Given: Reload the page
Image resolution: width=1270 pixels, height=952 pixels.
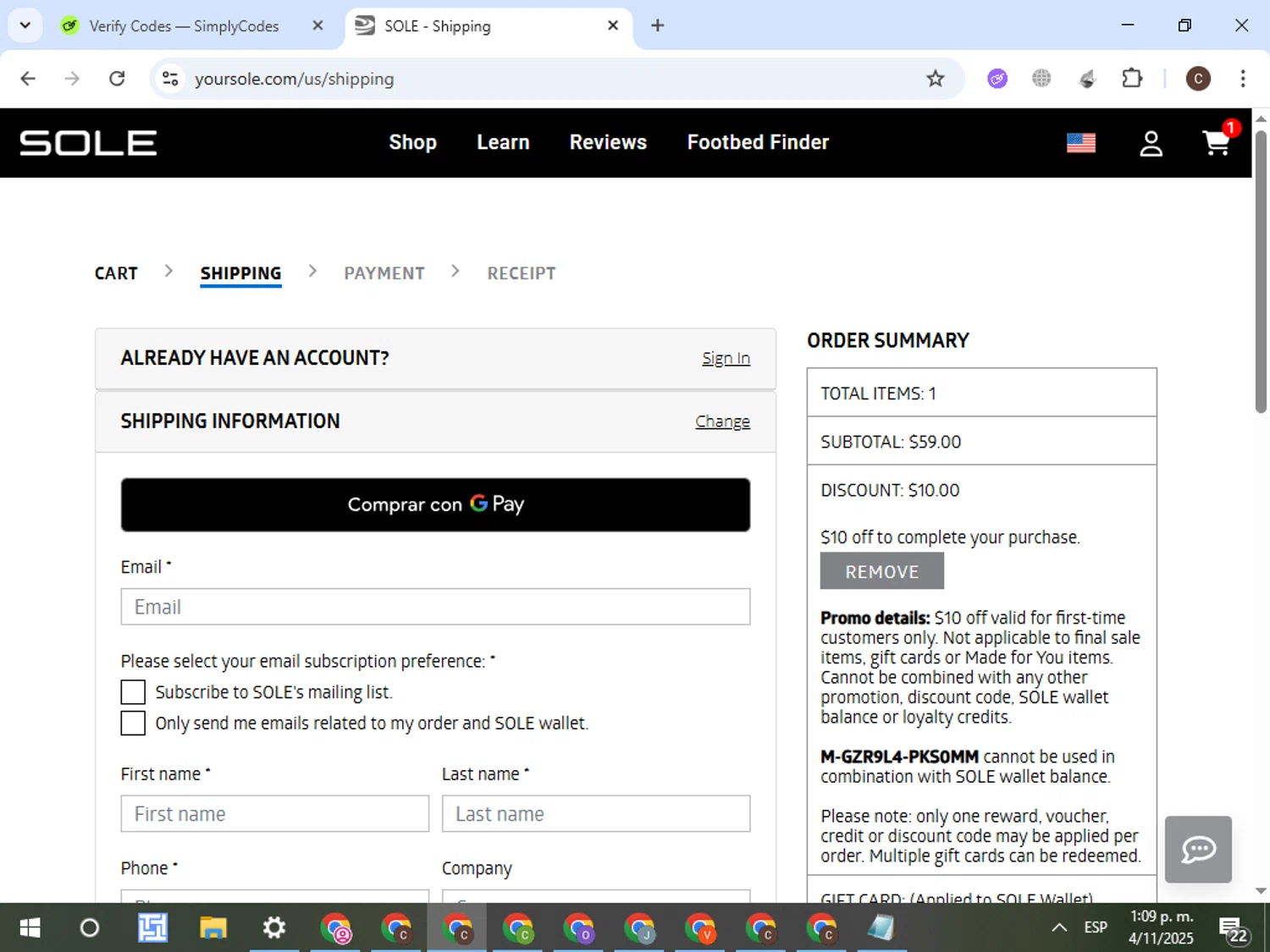Looking at the screenshot, I should tap(117, 79).
